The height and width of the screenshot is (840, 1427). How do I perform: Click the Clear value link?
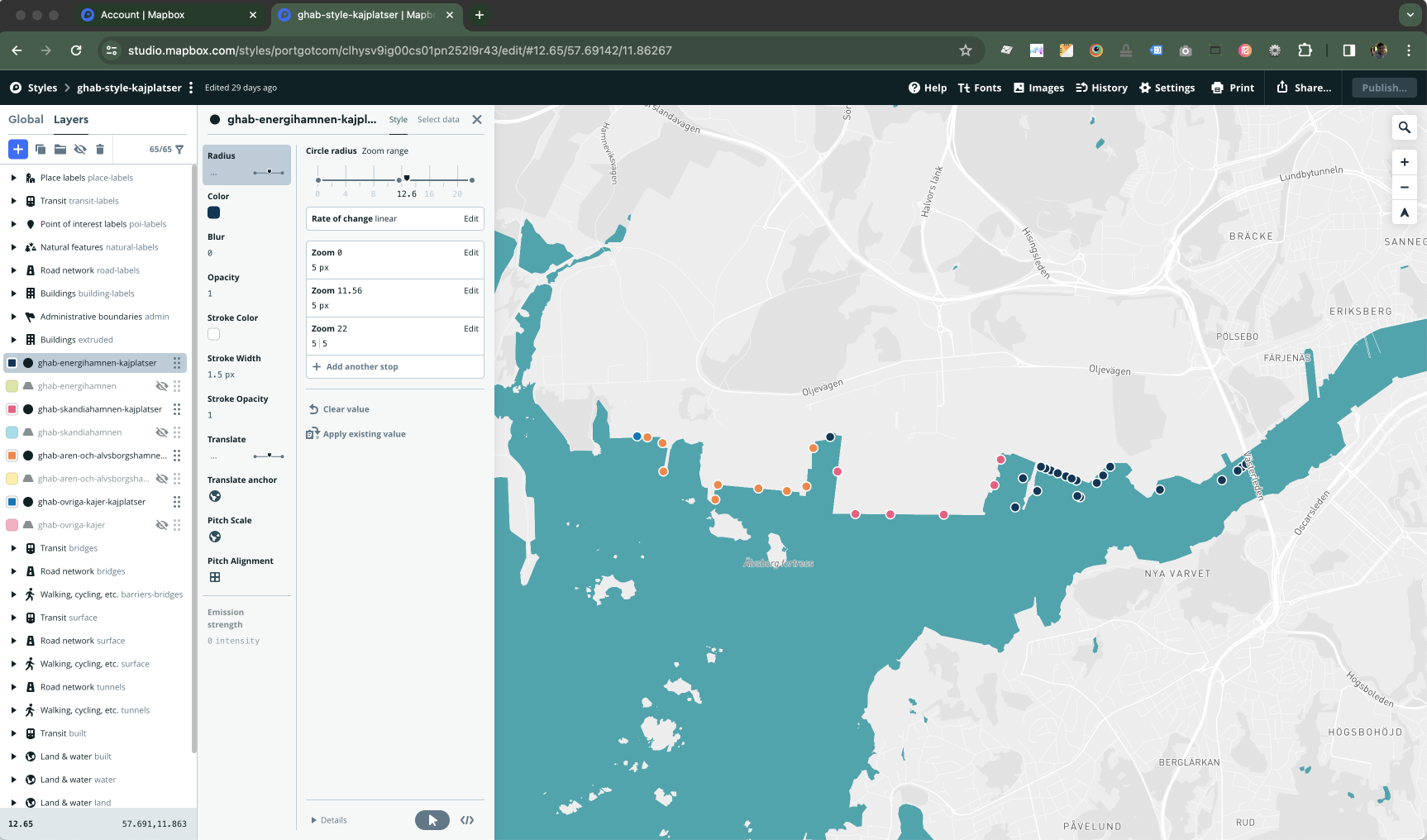[346, 409]
